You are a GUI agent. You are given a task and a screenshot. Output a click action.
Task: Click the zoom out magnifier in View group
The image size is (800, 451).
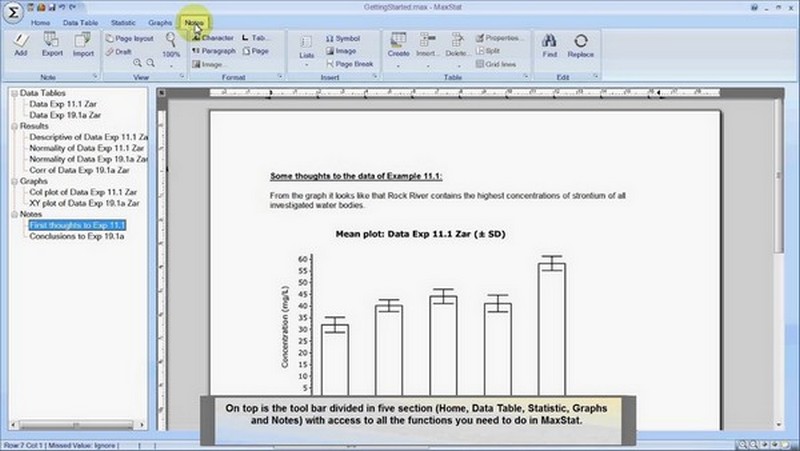point(151,63)
